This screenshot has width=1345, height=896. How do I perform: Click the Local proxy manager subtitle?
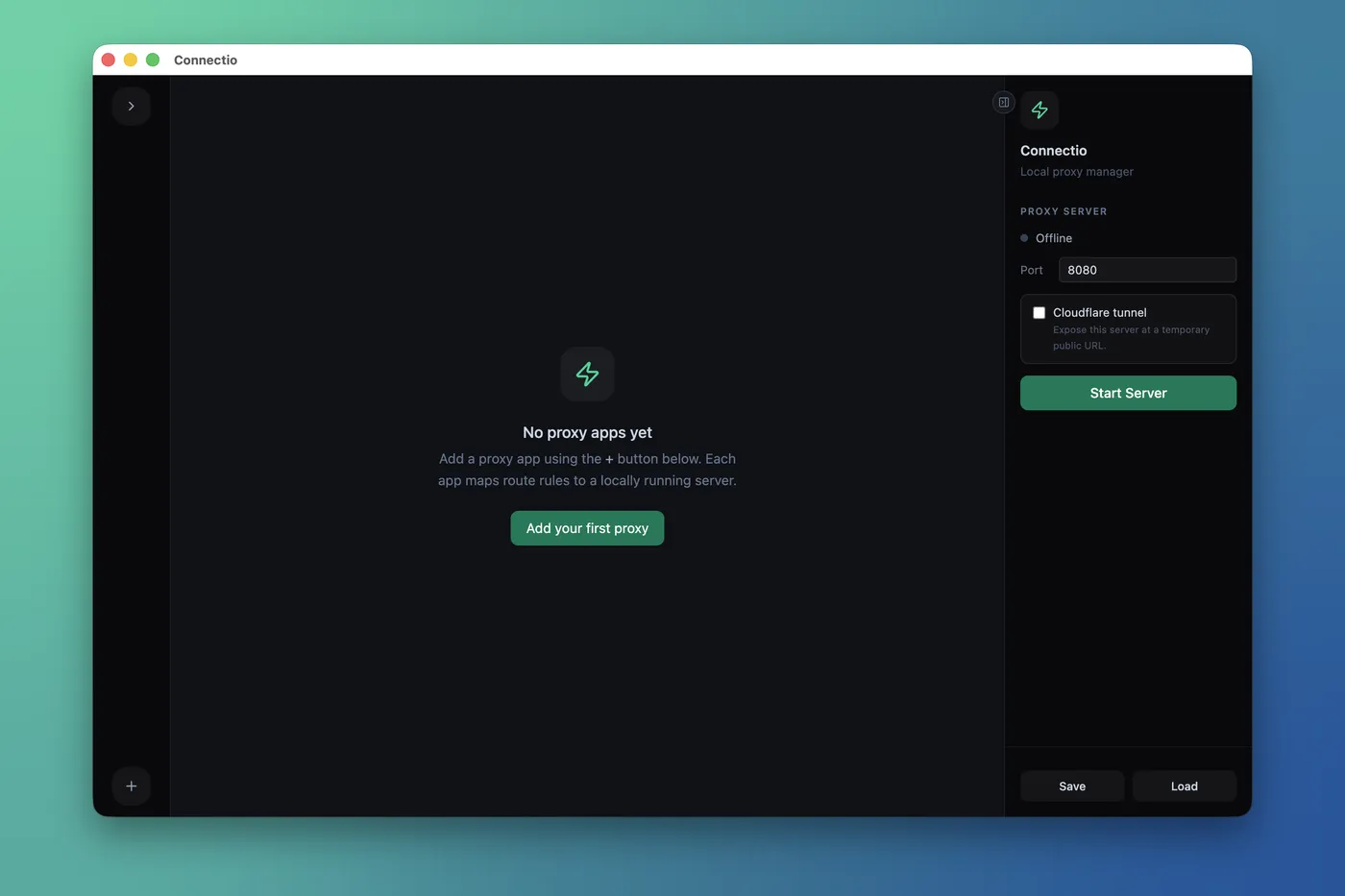click(x=1077, y=172)
